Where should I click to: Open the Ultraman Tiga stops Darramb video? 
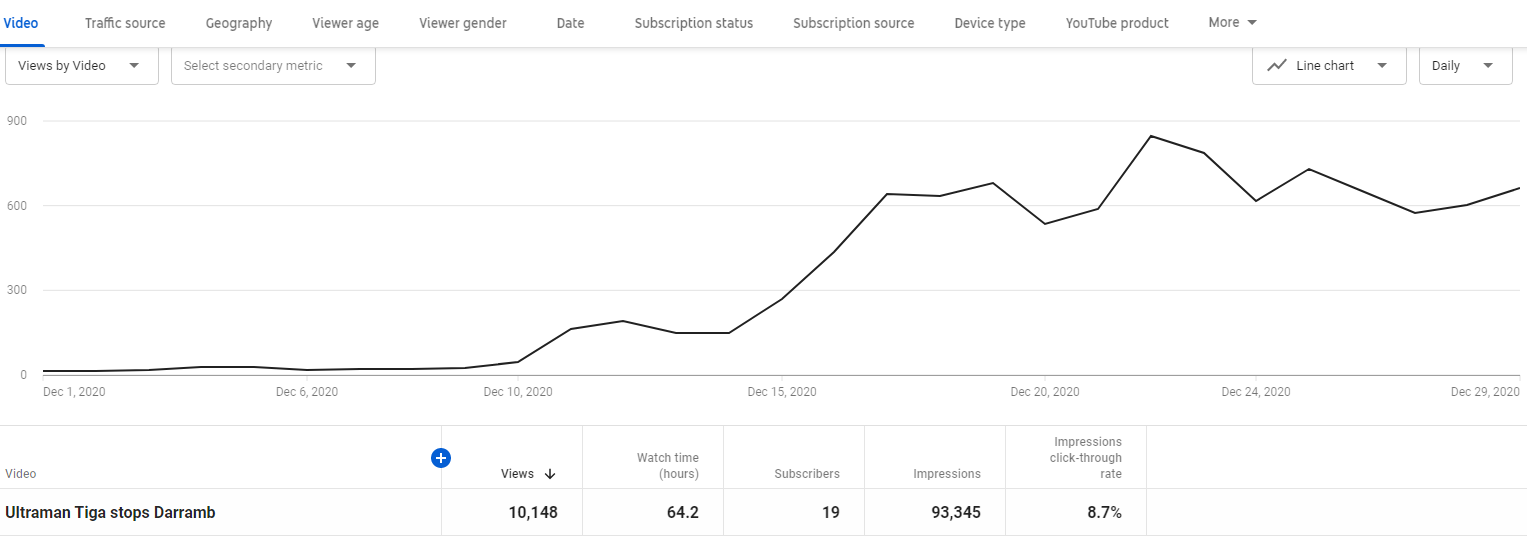[110, 513]
